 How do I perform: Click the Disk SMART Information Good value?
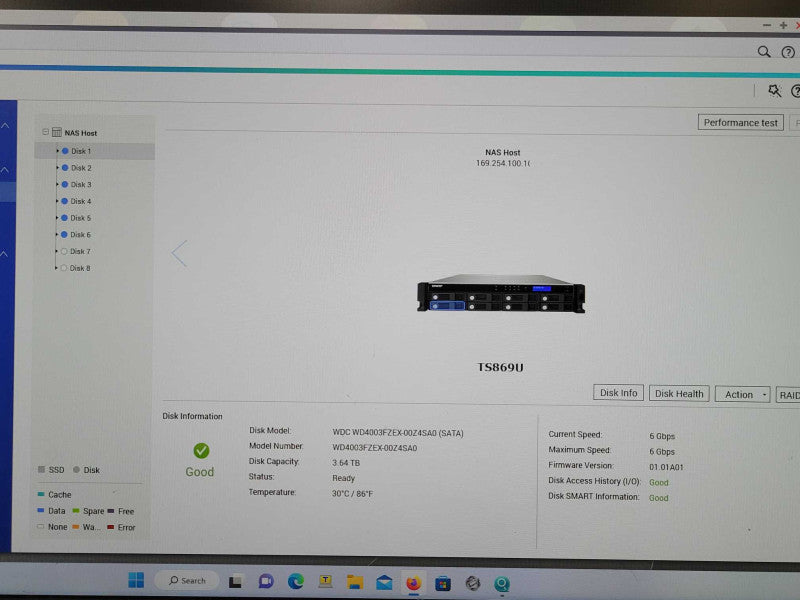[x=659, y=498]
